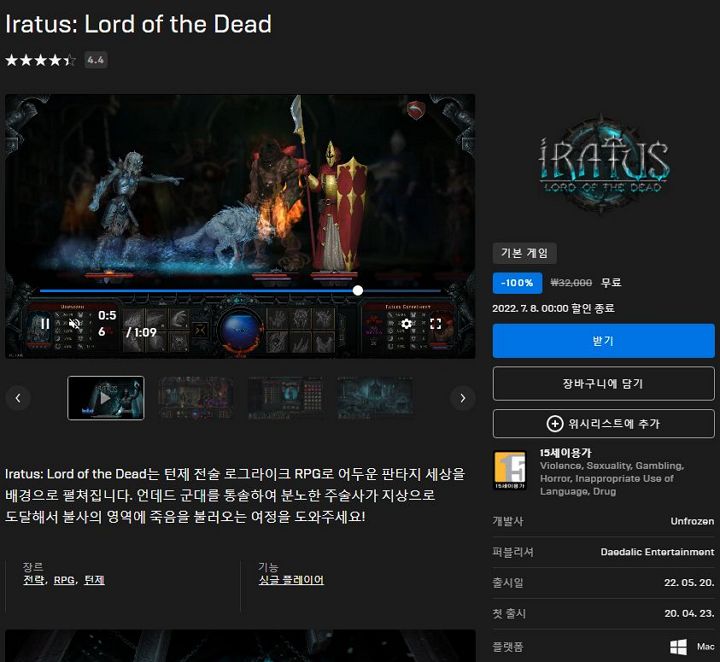
Task: Click the blue 받기 (Get) button
Action: (603, 341)
